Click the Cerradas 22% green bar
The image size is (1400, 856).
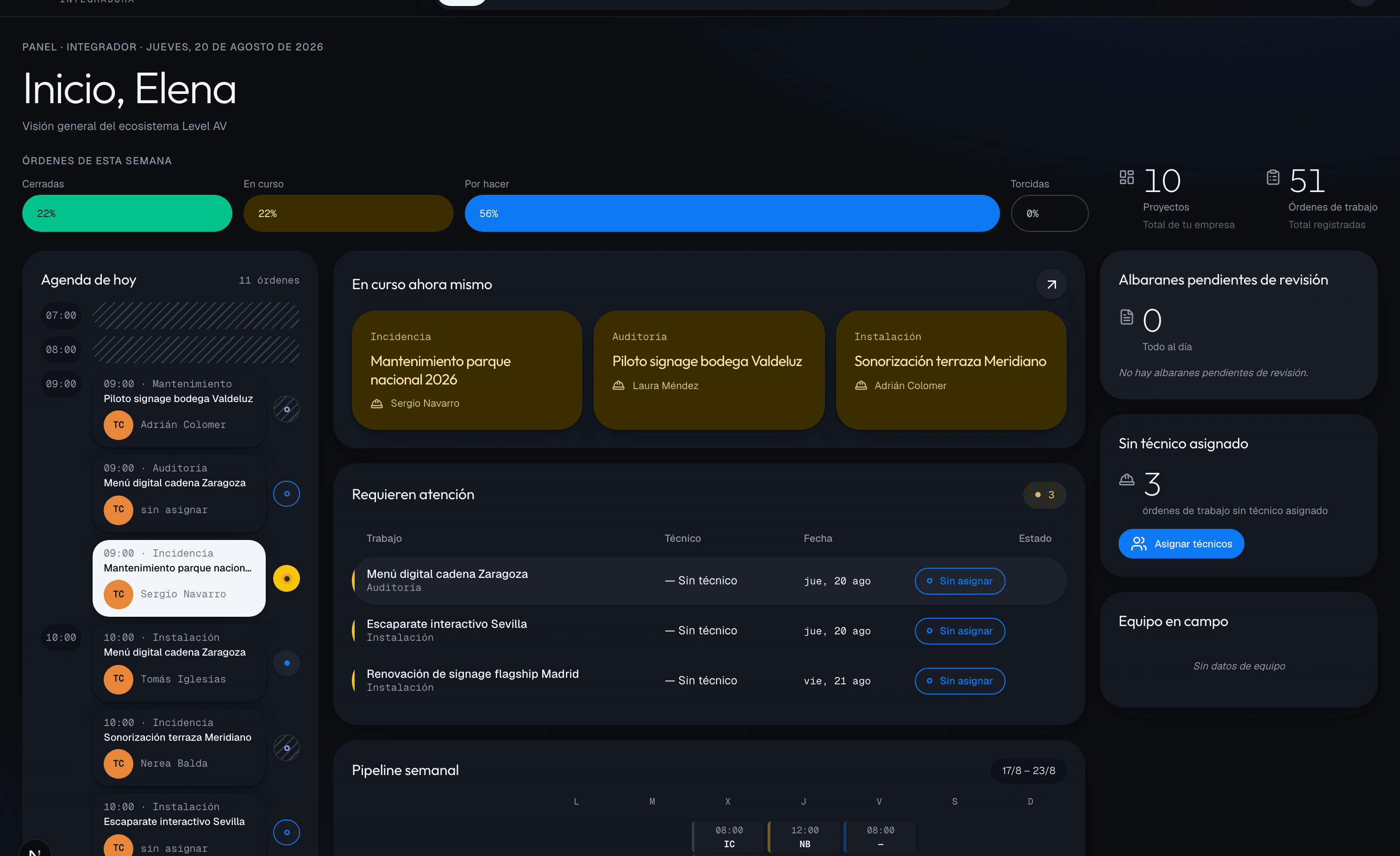coord(127,214)
